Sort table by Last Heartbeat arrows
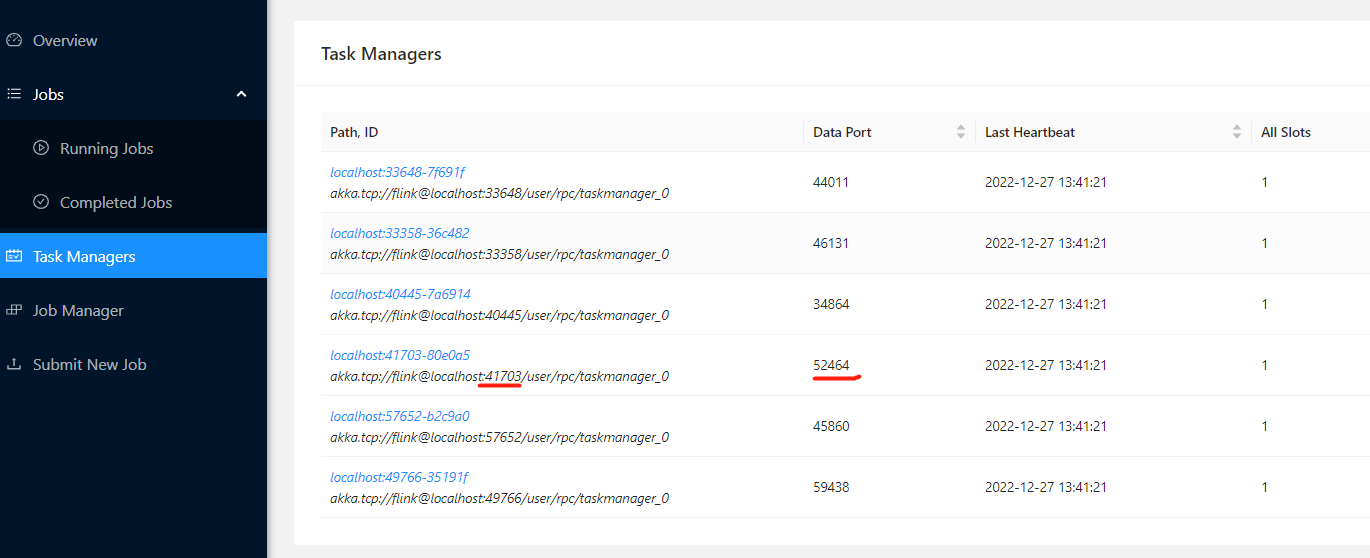 click(x=1237, y=132)
